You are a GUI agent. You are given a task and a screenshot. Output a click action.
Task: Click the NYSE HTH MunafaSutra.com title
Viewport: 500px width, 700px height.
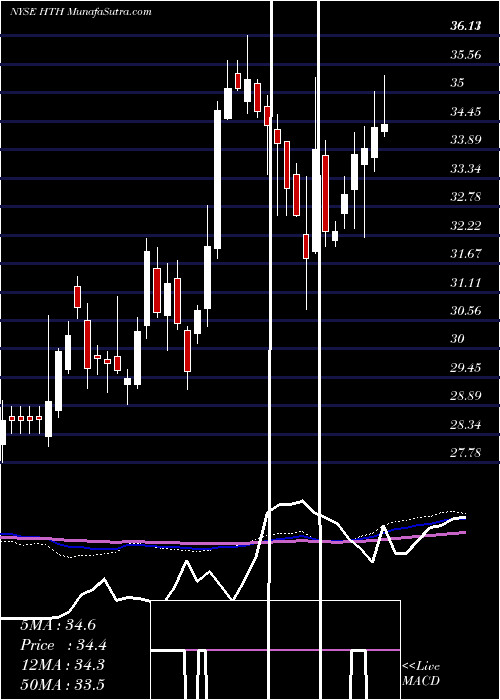tap(80, 12)
